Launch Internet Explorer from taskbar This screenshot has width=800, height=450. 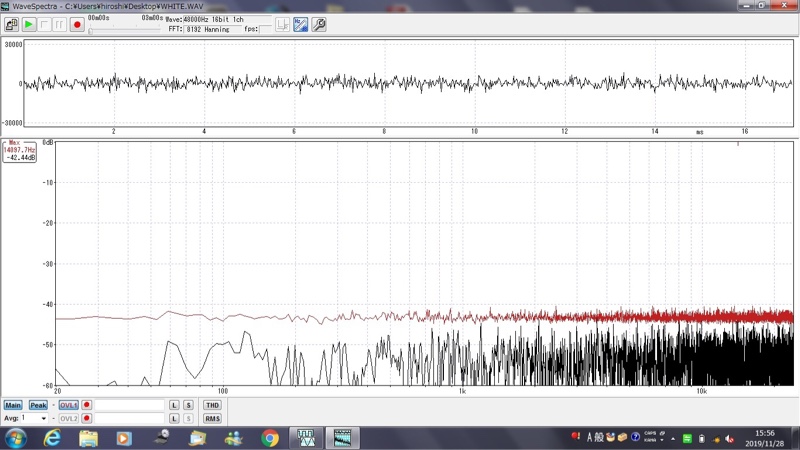click(x=52, y=438)
